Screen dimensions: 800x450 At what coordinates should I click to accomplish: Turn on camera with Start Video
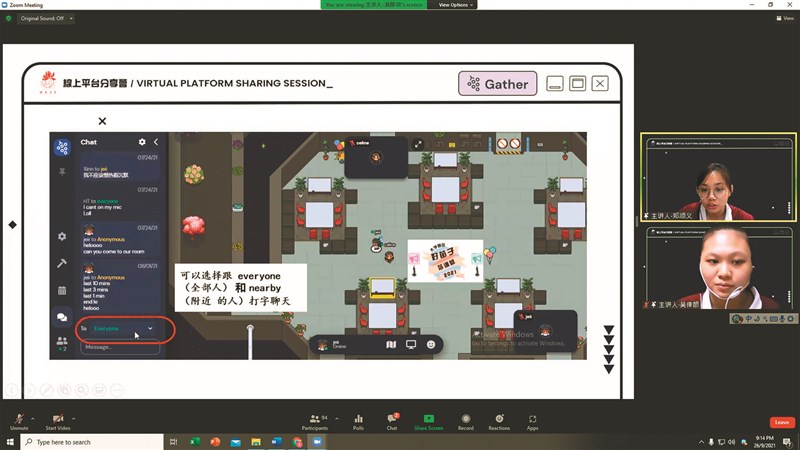pyautogui.click(x=58, y=421)
